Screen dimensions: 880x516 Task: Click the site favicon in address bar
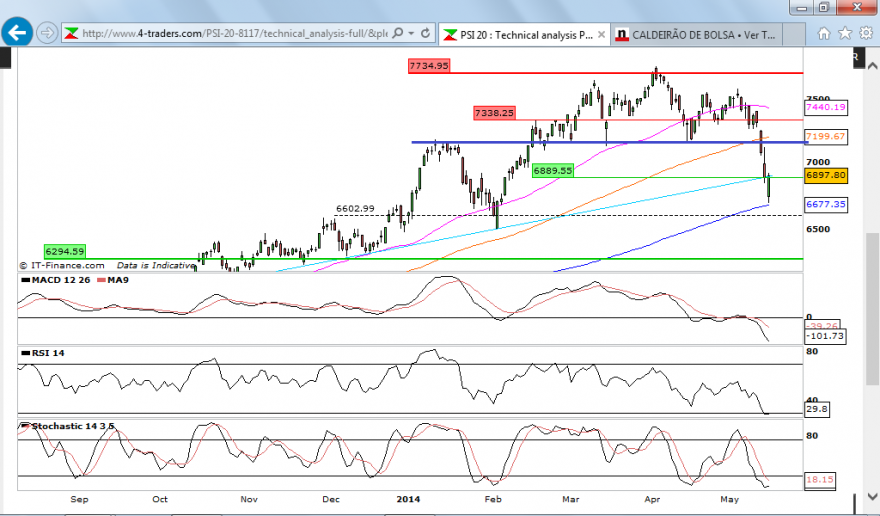(71, 34)
